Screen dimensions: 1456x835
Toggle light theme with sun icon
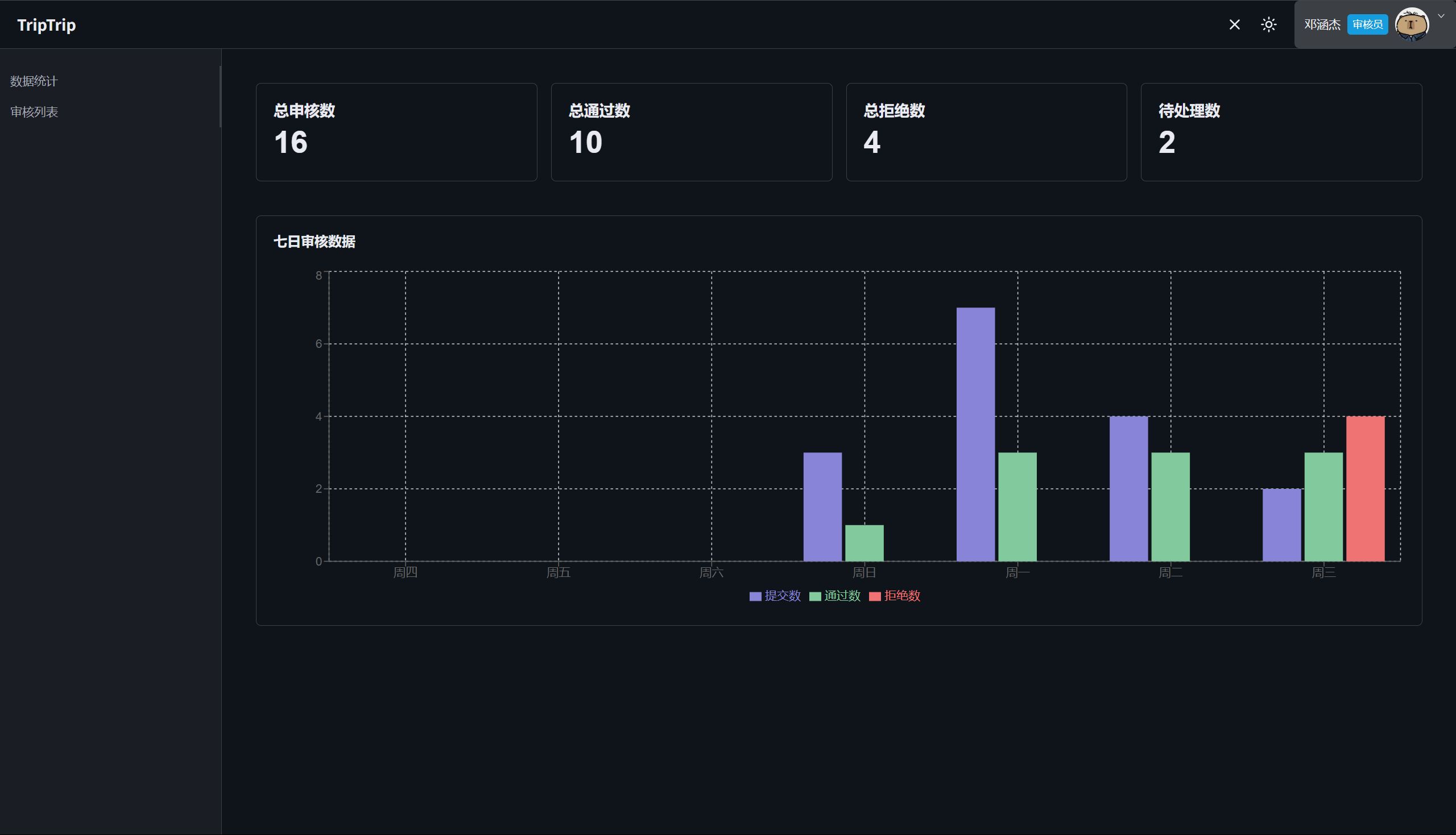pos(1268,24)
